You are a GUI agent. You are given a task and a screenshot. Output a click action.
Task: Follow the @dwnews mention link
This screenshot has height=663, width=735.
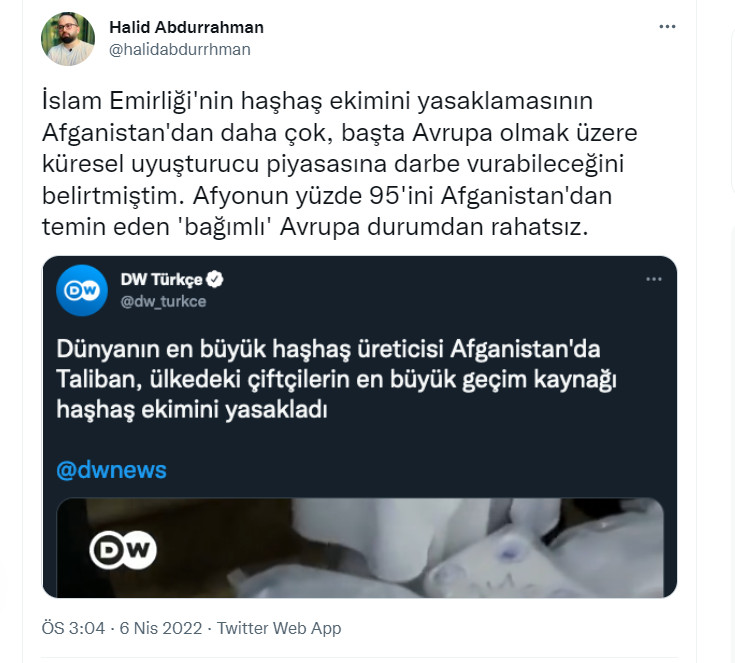(112, 470)
